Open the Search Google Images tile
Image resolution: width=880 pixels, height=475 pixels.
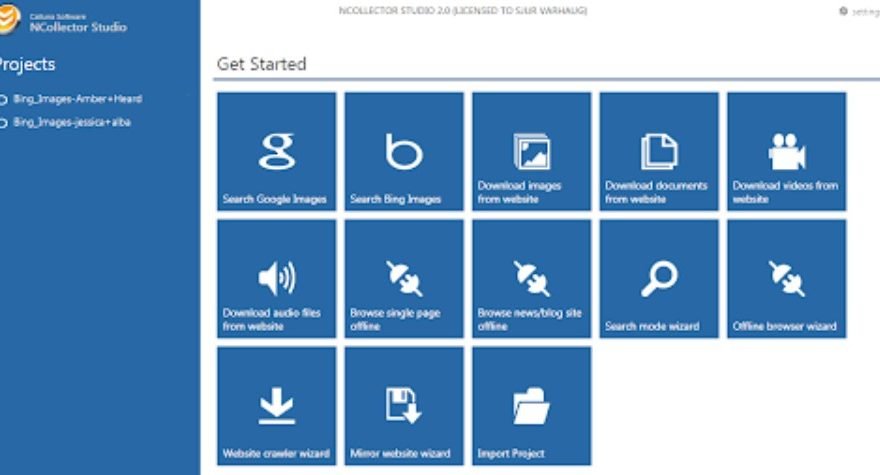276,151
